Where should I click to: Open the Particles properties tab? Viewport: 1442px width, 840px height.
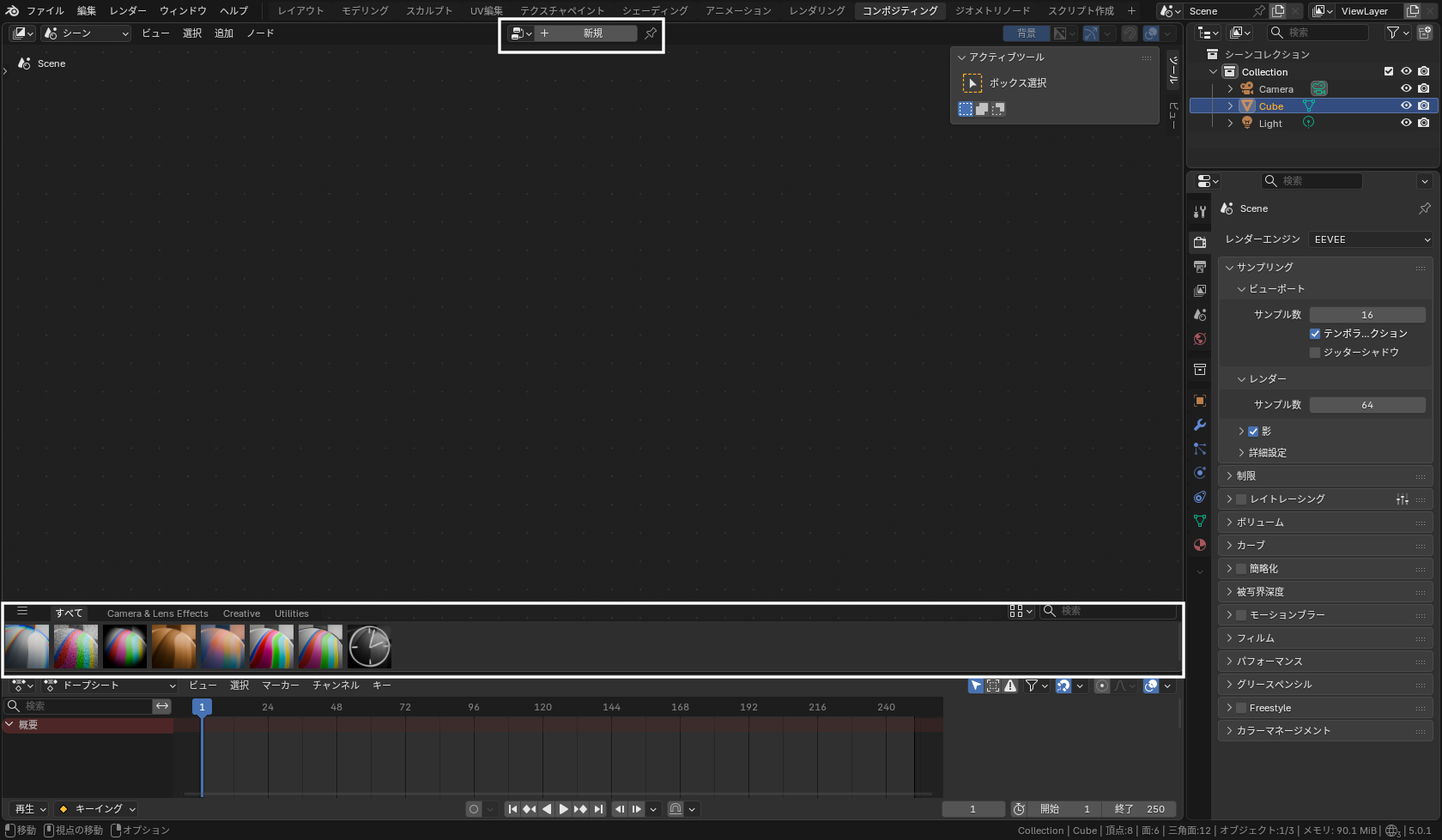pyautogui.click(x=1200, y=449)
